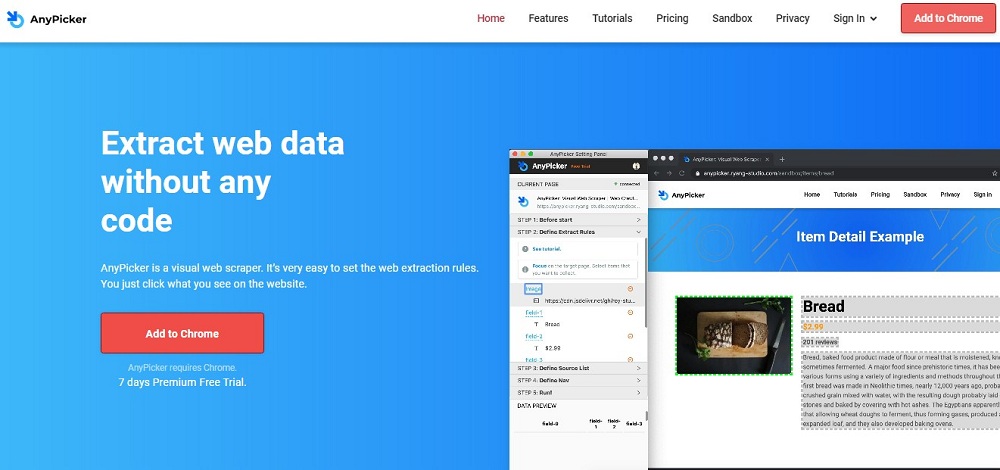
Task: Click Home in the demo page navigation
Action: [x=812, y=195]
